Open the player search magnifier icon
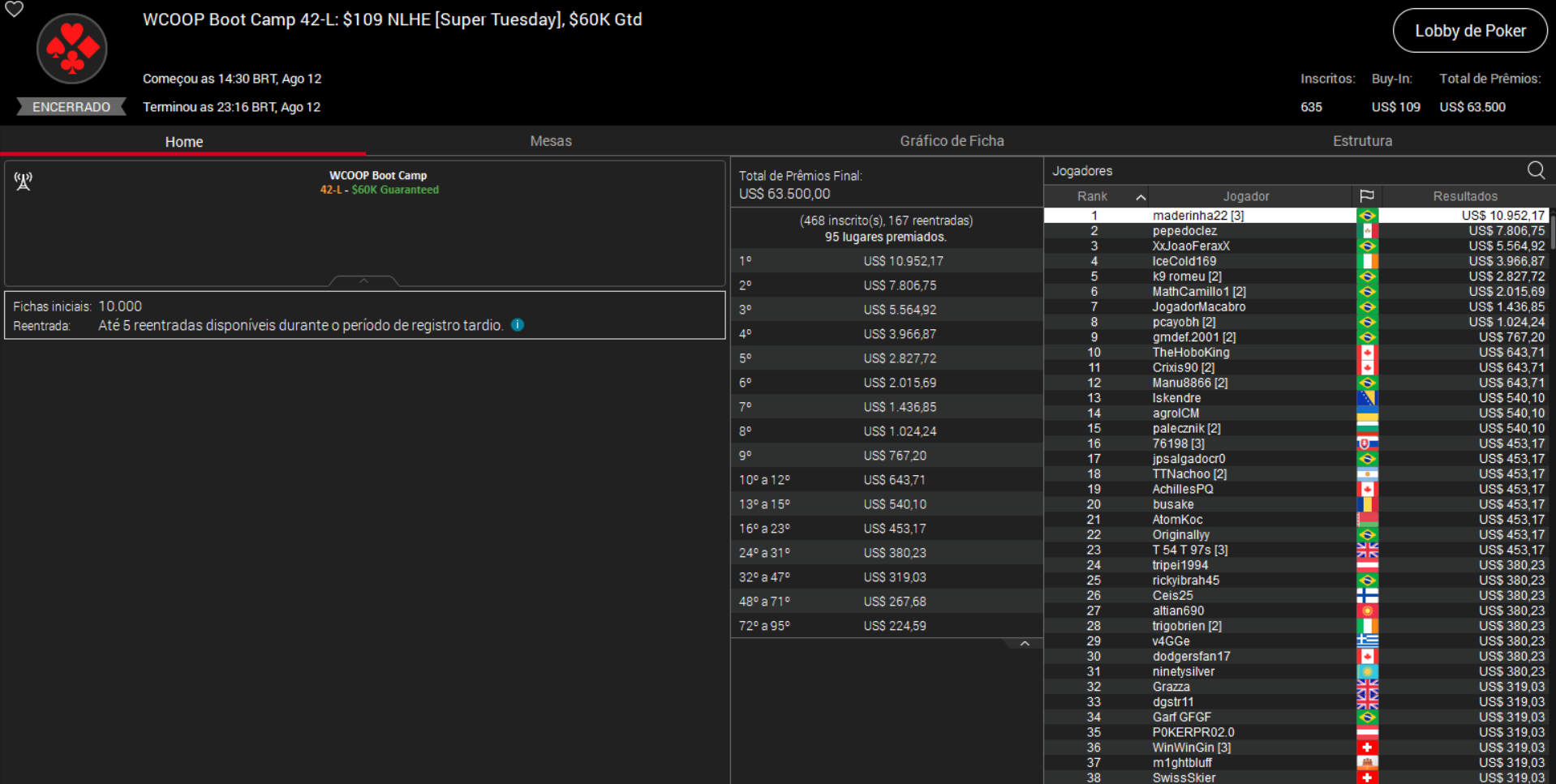This screenshot has width=1556, height=784. pos(1536,170)
